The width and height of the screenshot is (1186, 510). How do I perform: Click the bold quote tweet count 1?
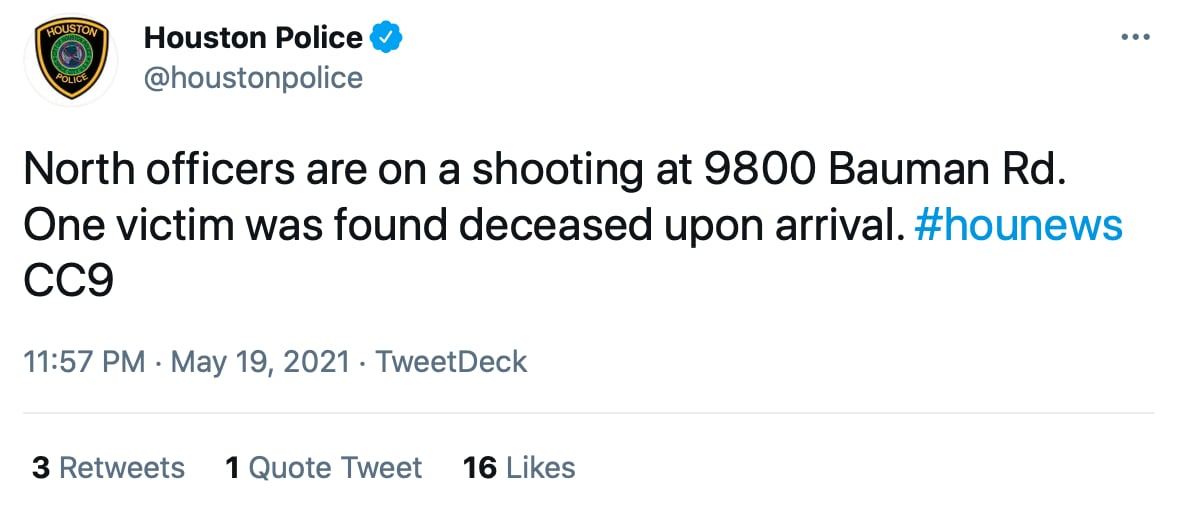tap(232, 467)
